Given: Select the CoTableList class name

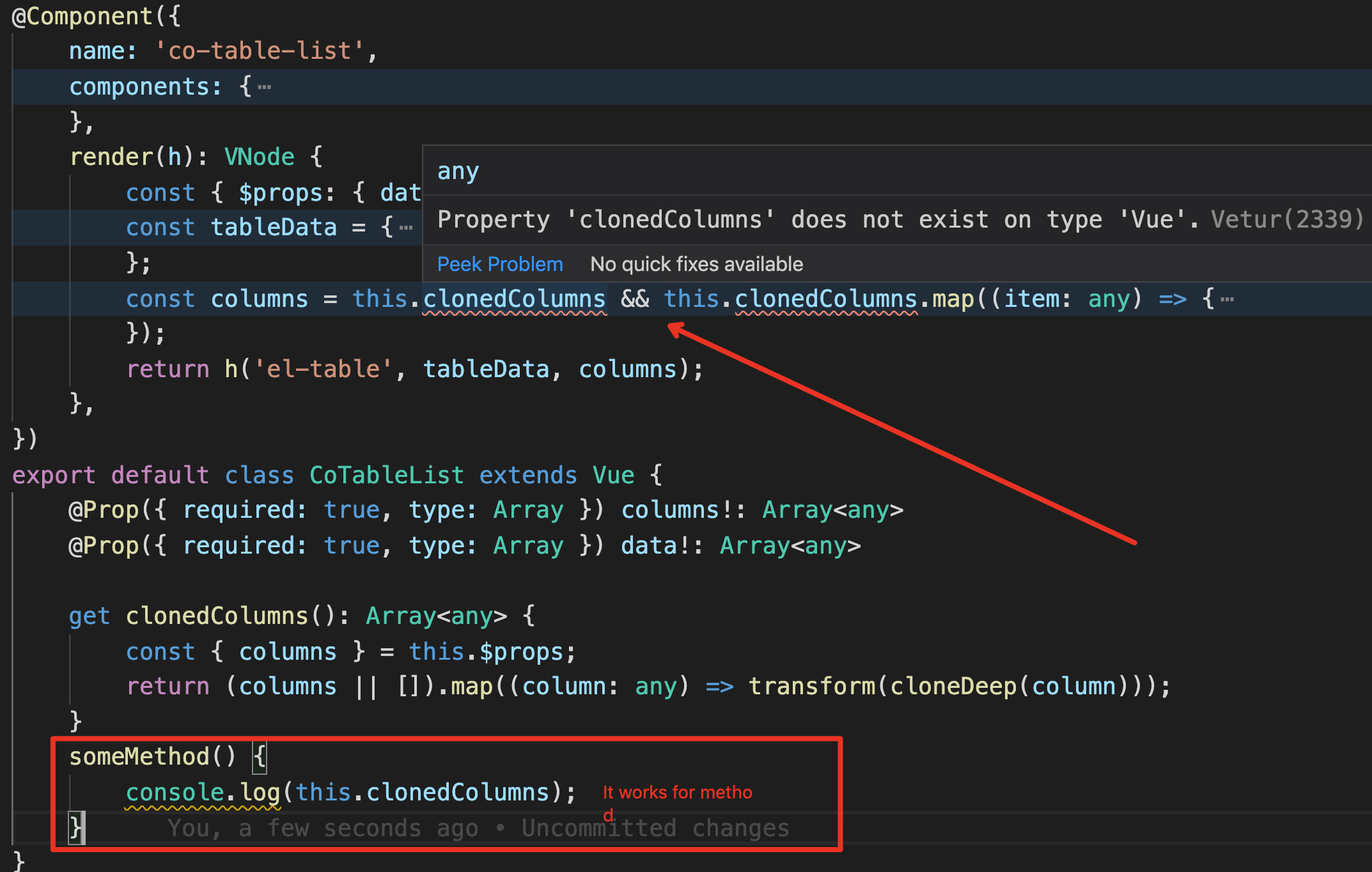Looking at the screenshot, I should pyautogui.click(x=386, y=474).
